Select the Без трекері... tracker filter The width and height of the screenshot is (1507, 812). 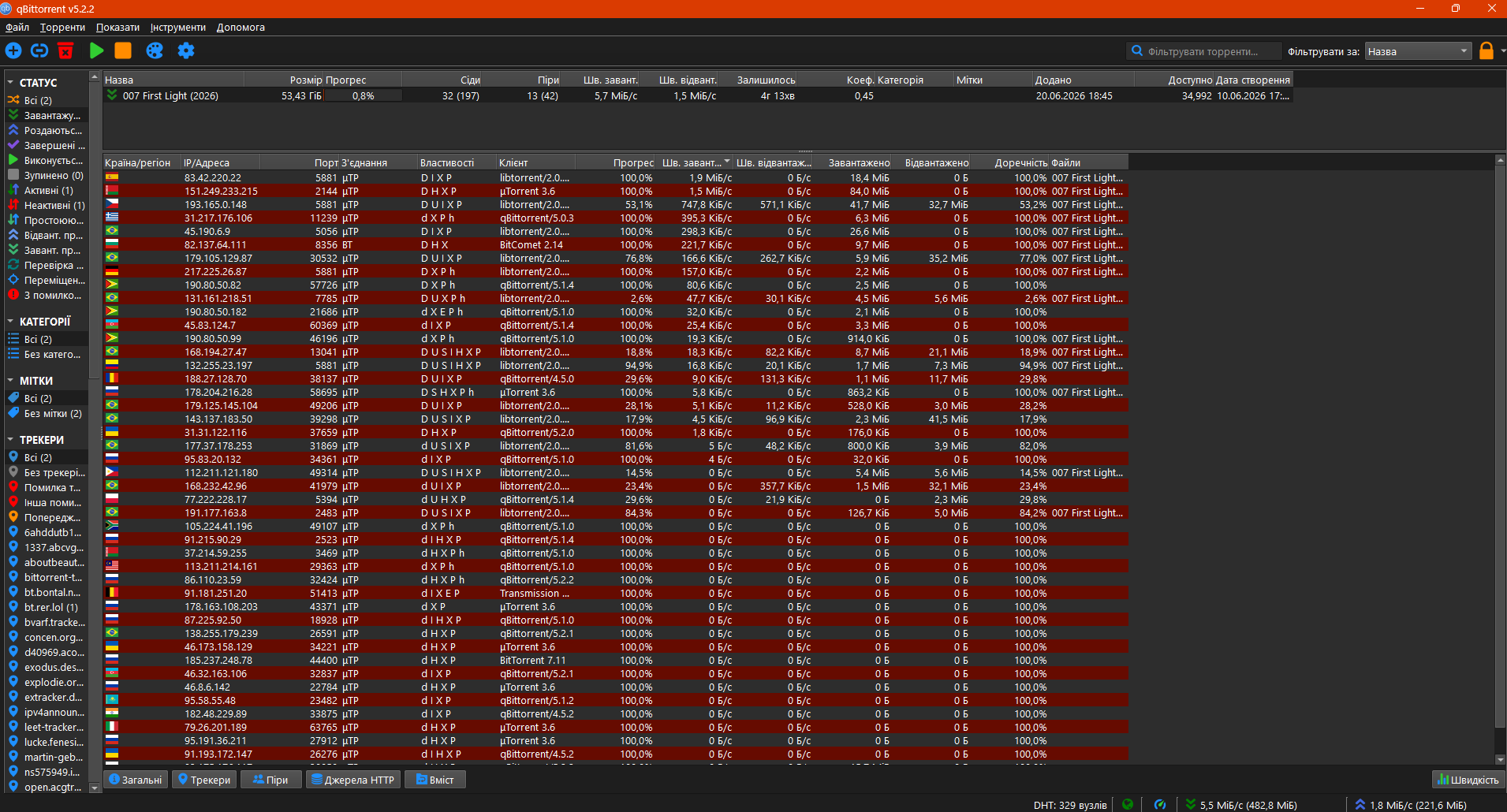coord(47,472)
